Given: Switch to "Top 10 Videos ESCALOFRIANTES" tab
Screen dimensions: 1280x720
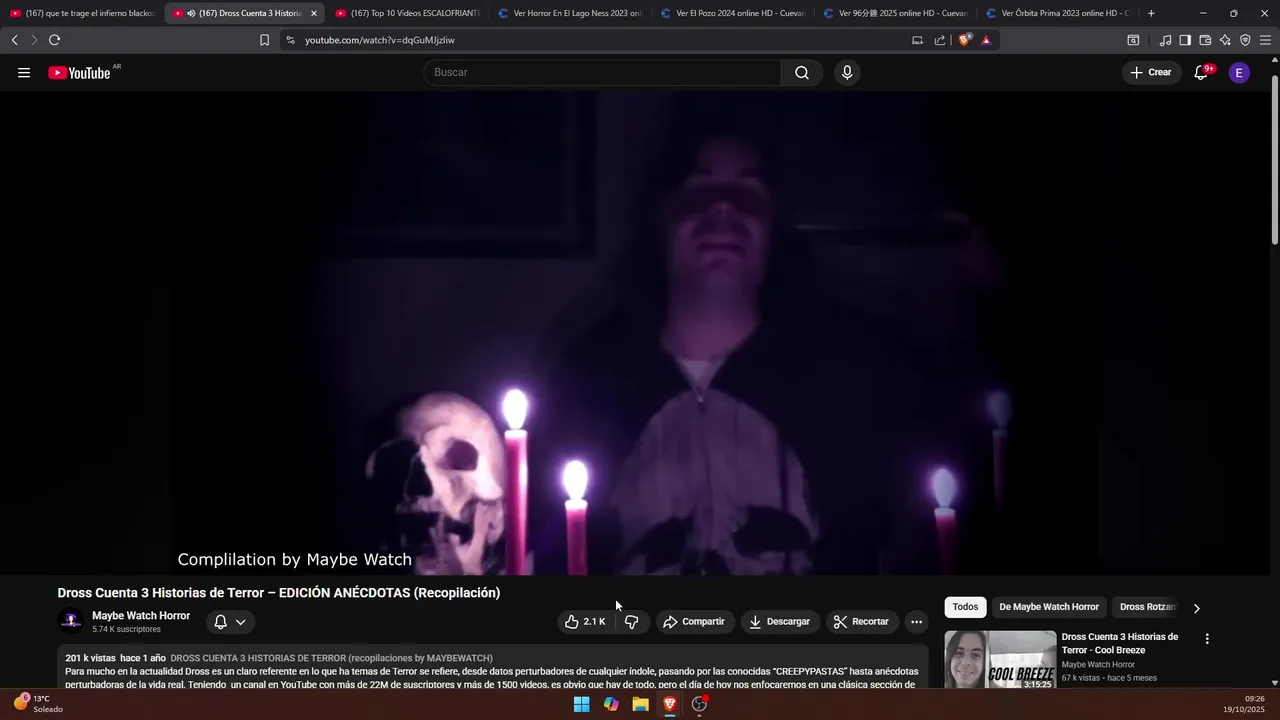Looking at the screenshot, I should 407,13.
